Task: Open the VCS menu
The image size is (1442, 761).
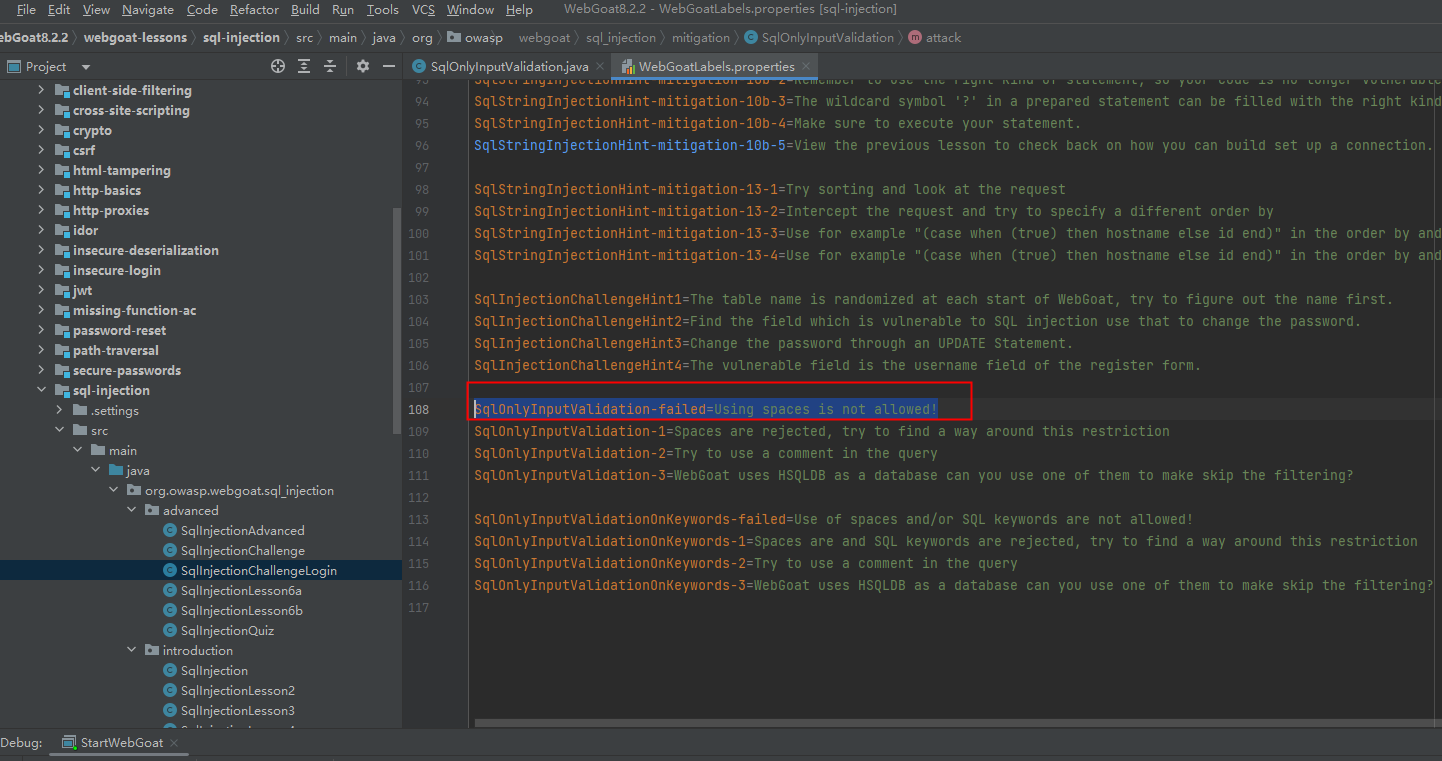Action: tap(423, 9)
